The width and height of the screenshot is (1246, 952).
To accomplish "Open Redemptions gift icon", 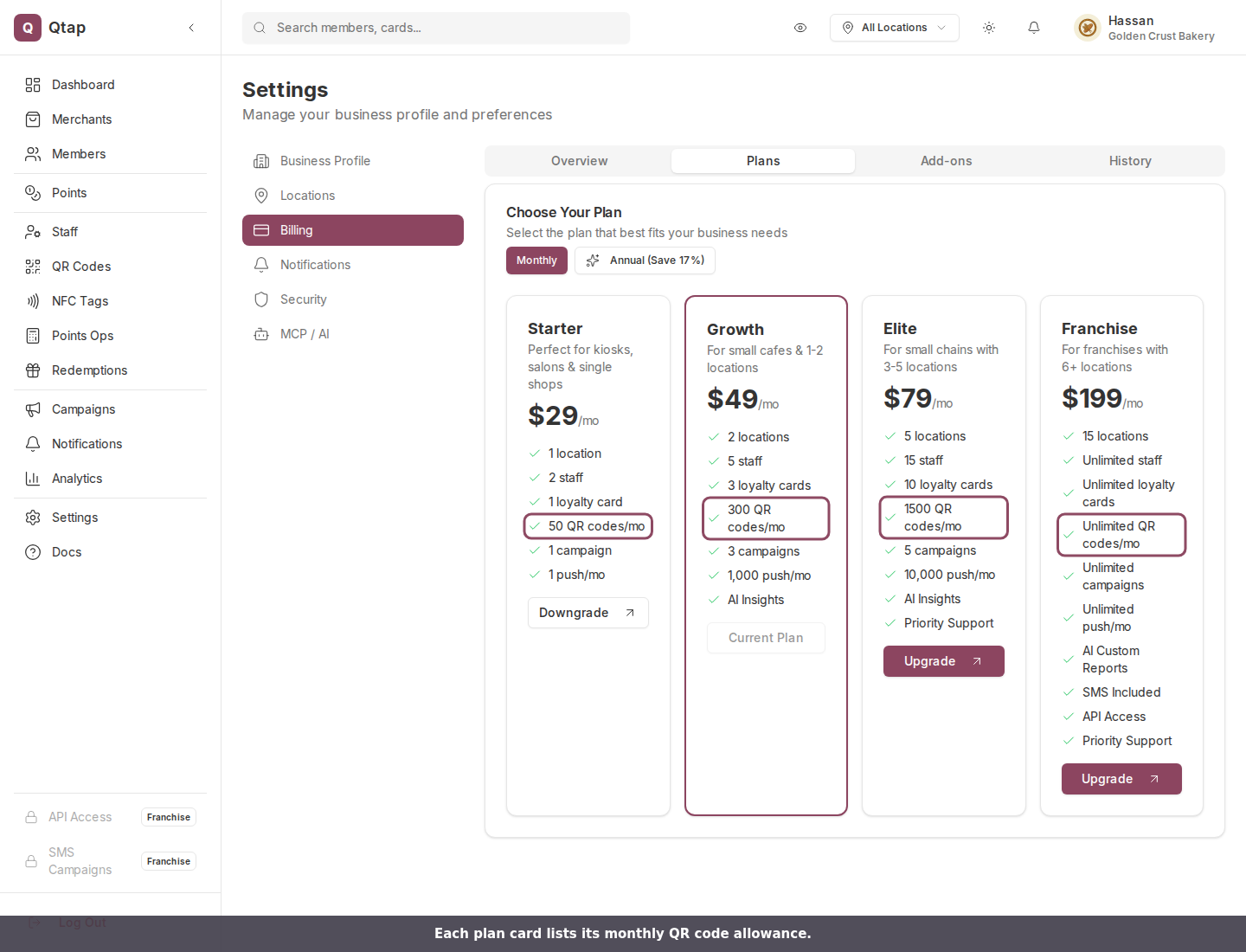I will (33, 370).
